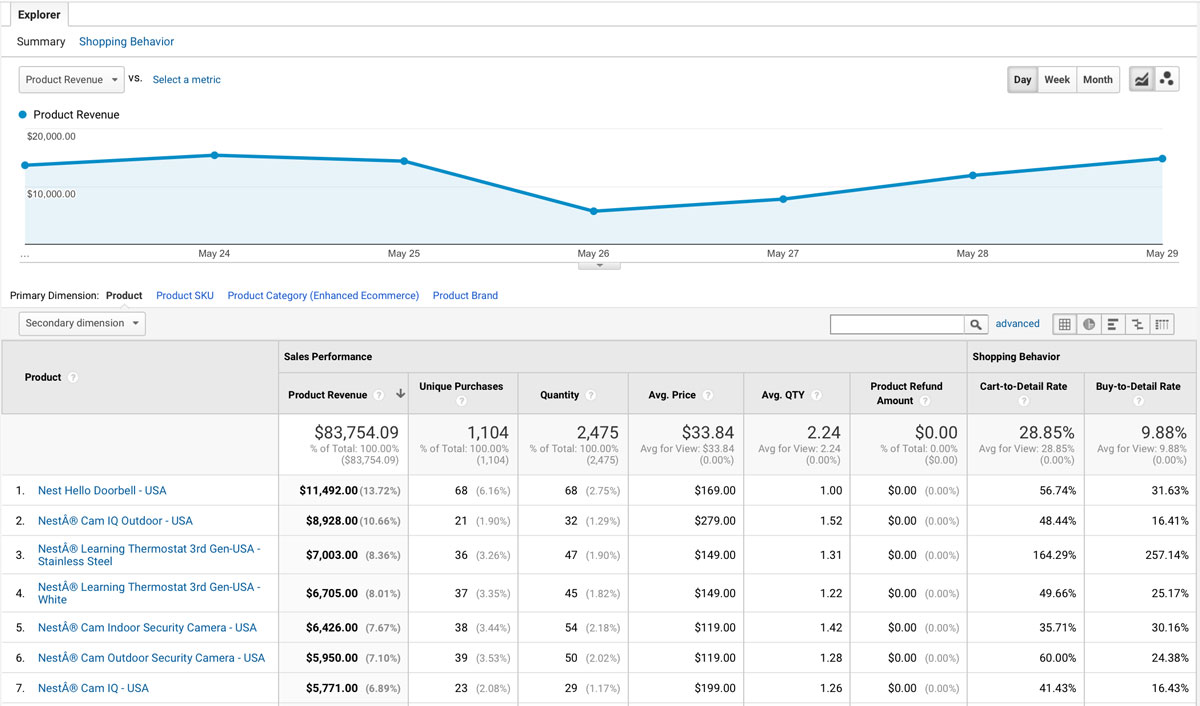The image size is (1200, 706).
Task: Open the Product Revenue metric dropdown
Action: (x=70, y=79)
